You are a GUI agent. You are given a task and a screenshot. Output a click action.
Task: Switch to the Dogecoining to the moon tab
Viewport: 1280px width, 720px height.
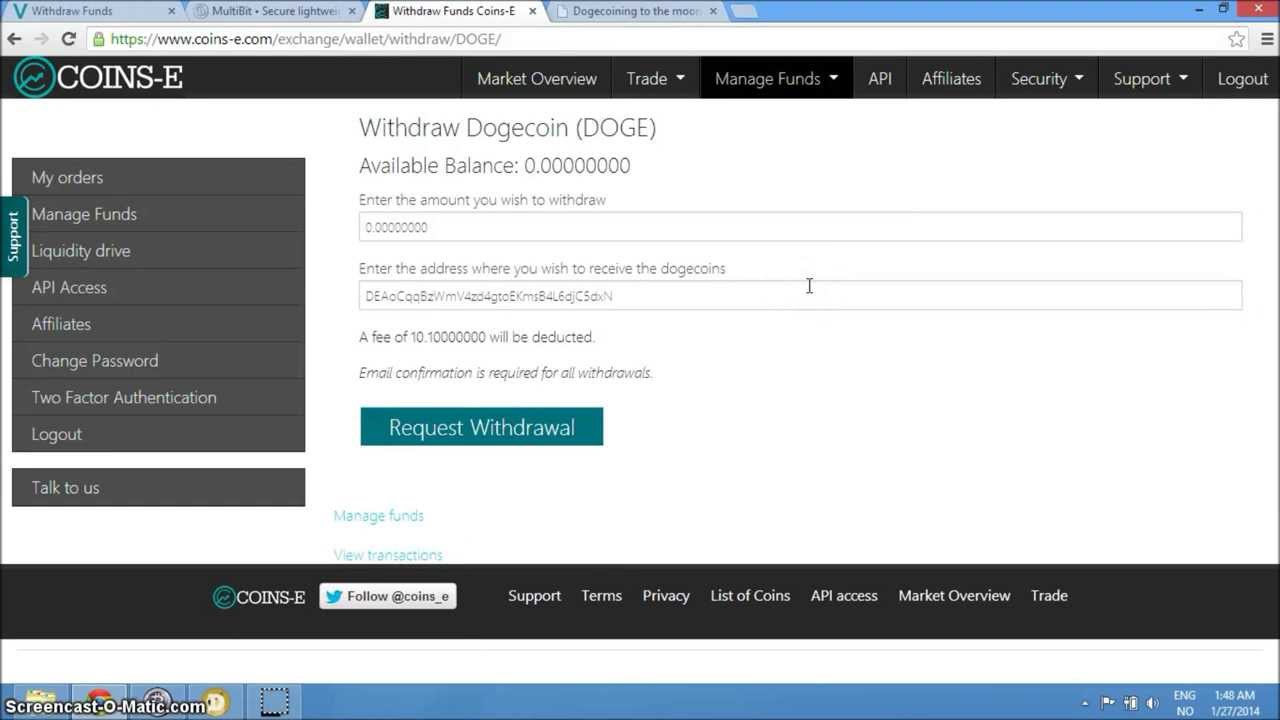click(x=636, y=11)
